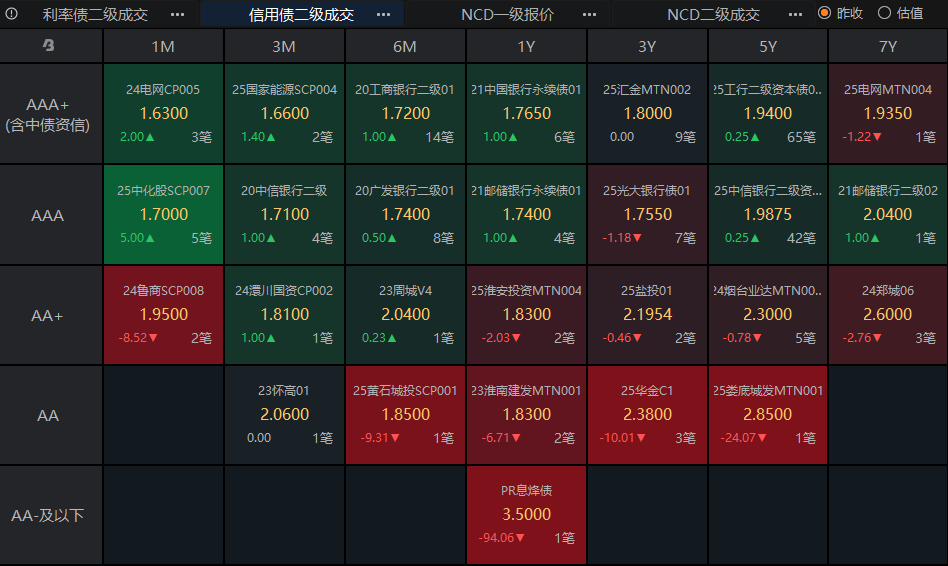Open the 20工商银行二级01 cell
Image resolution: width=948 pixels, height=566 pixels.
405,114
